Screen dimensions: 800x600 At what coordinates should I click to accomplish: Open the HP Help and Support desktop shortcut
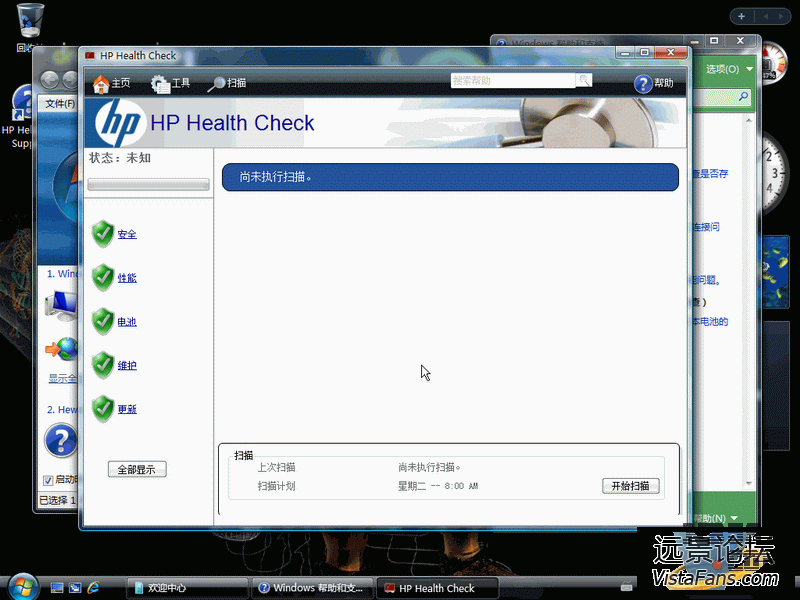click(x=20, y=105)
